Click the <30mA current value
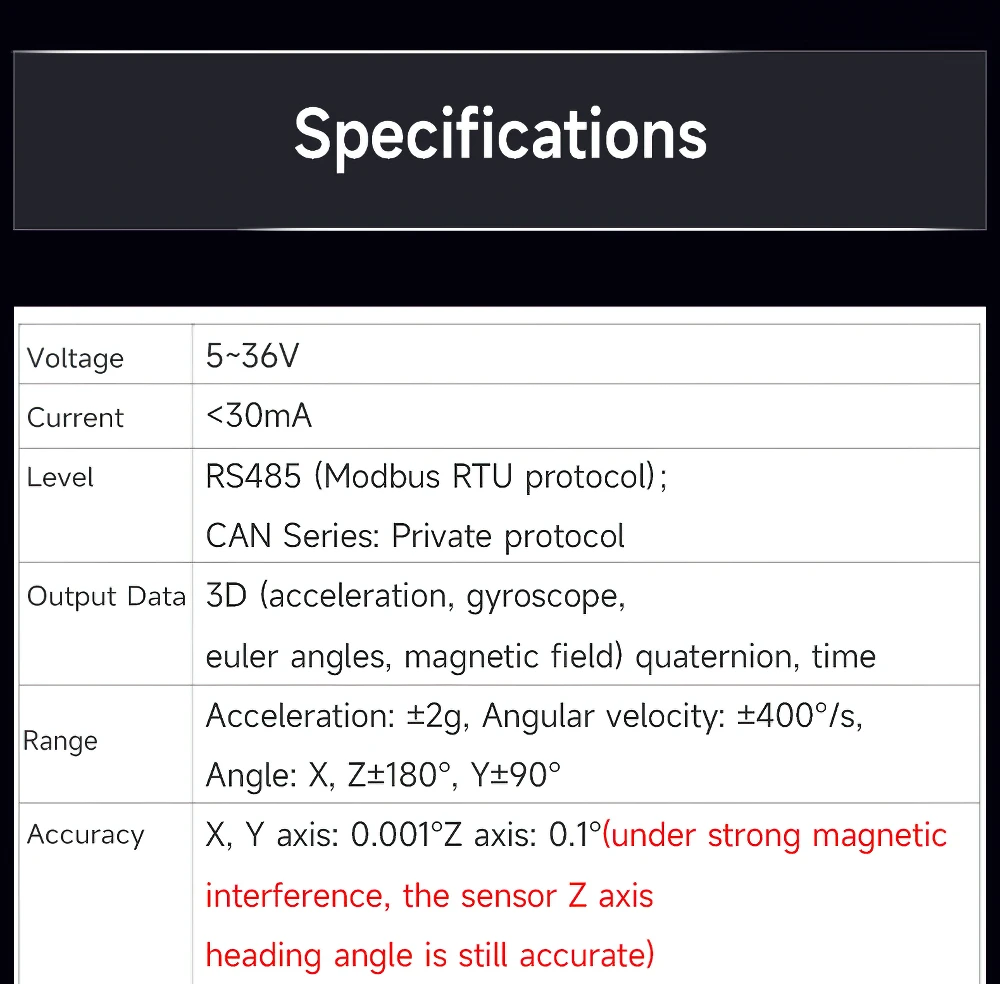The width and height of the screenshot is (1000, 984). tap(258, 416)
